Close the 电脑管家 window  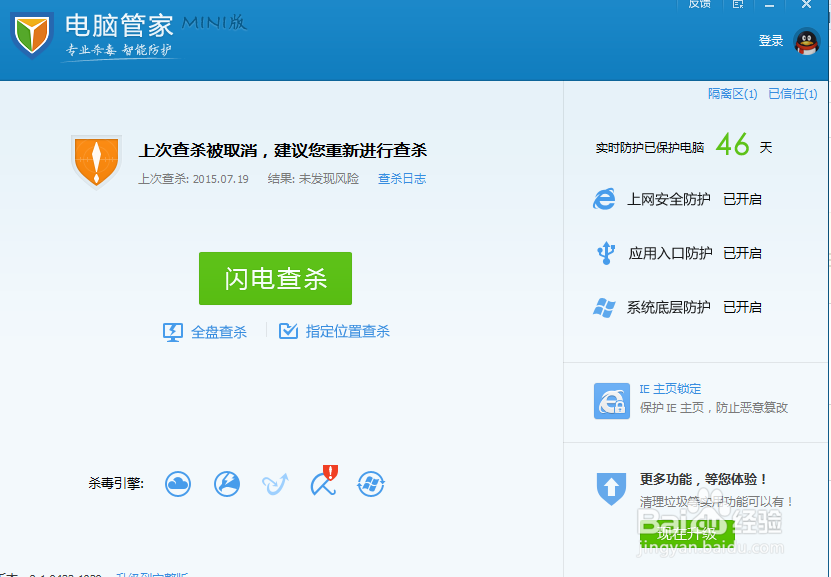[806, 4]
